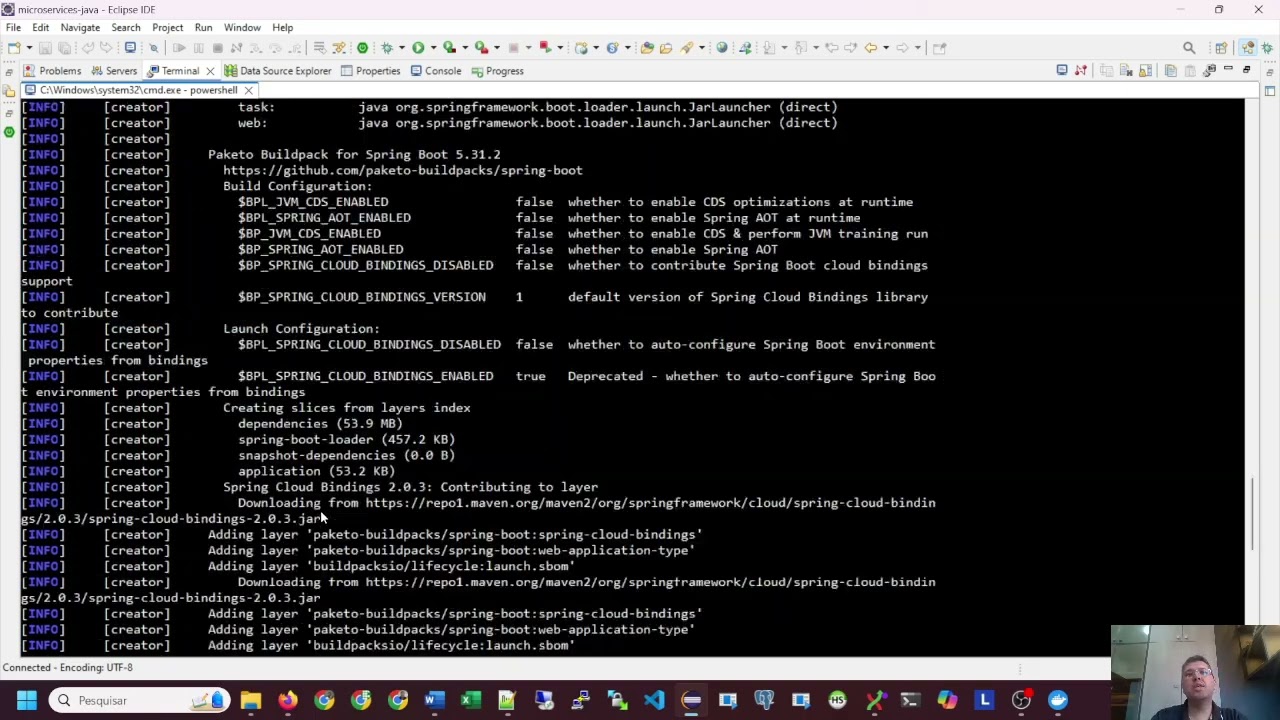The height and width of the screenshot is (720, 1280).
Task: Open the Help menu
Action: 282,27
